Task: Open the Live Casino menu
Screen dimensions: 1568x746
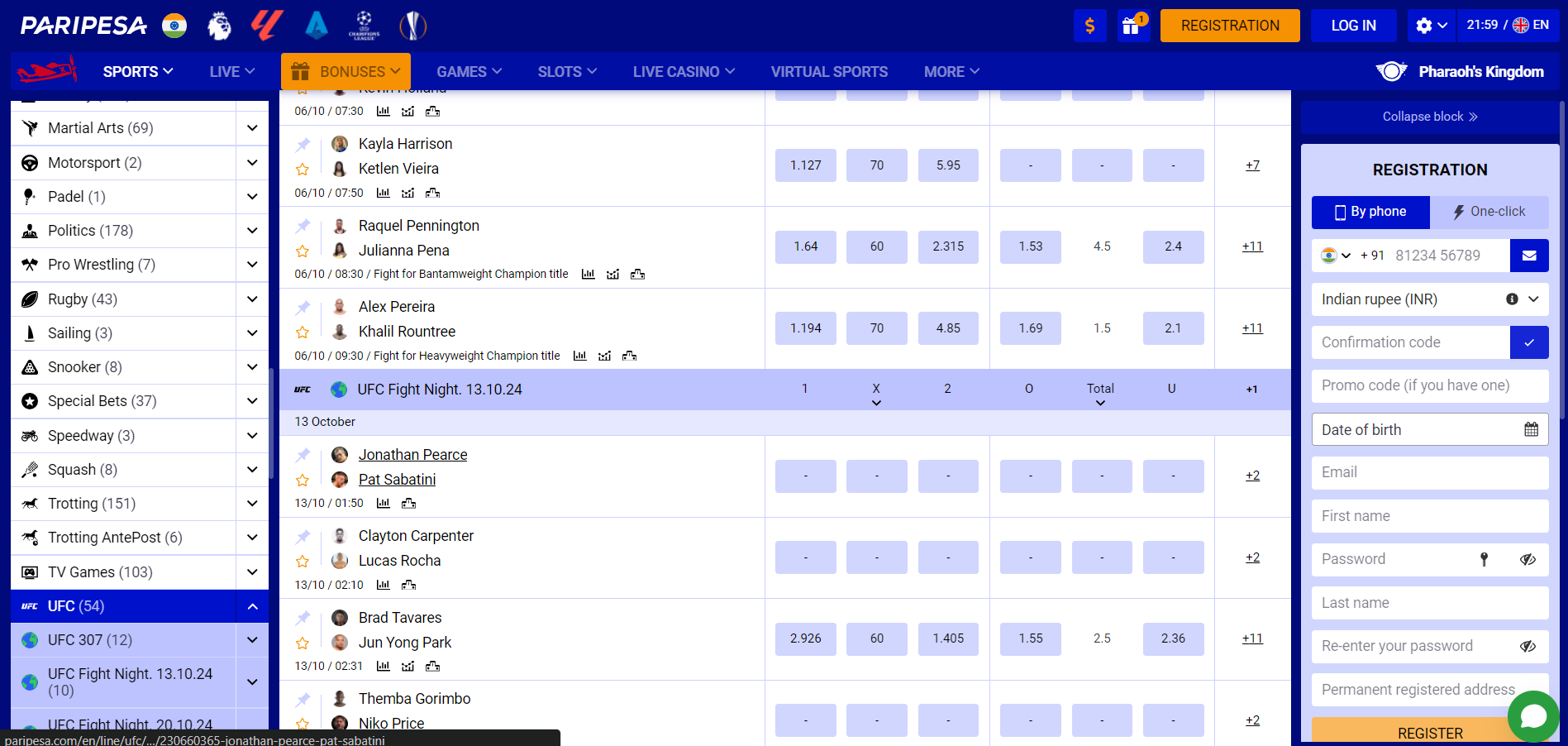Action: [x=683, y=72]
